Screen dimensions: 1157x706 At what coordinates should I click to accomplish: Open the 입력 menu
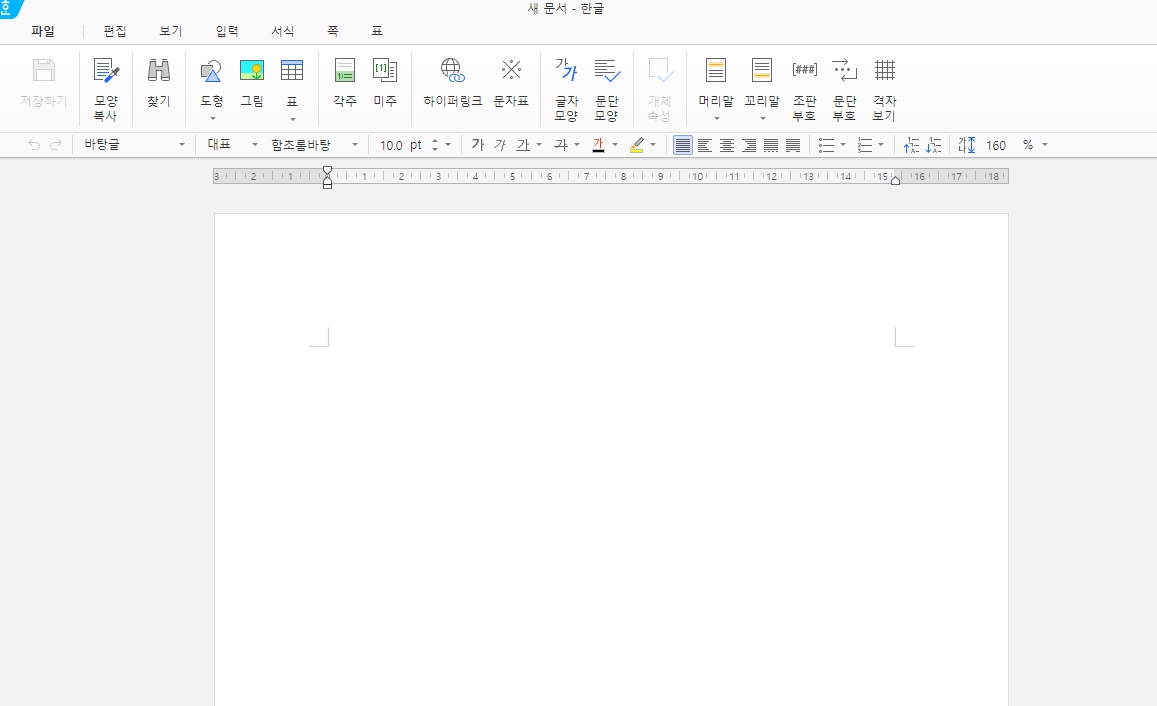click(x=227, y=31)
